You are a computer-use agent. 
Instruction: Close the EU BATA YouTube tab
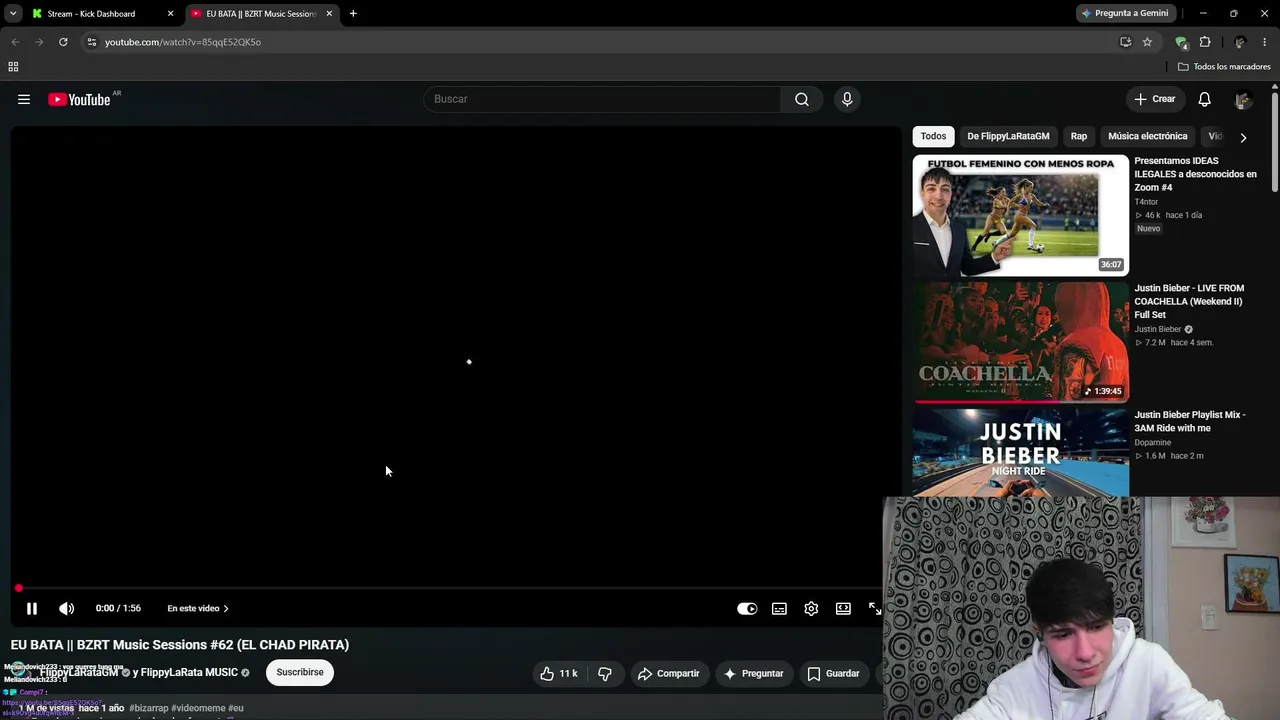pos(329,14)
